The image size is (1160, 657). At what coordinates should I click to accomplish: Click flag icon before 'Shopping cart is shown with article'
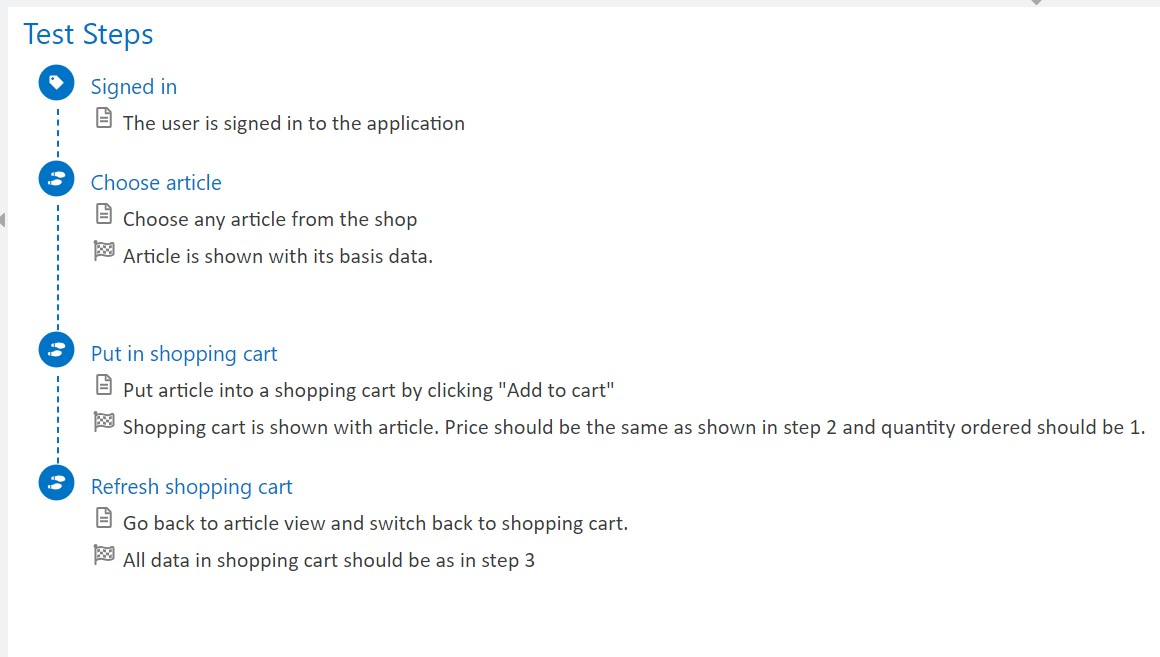[x=104, y=422]
